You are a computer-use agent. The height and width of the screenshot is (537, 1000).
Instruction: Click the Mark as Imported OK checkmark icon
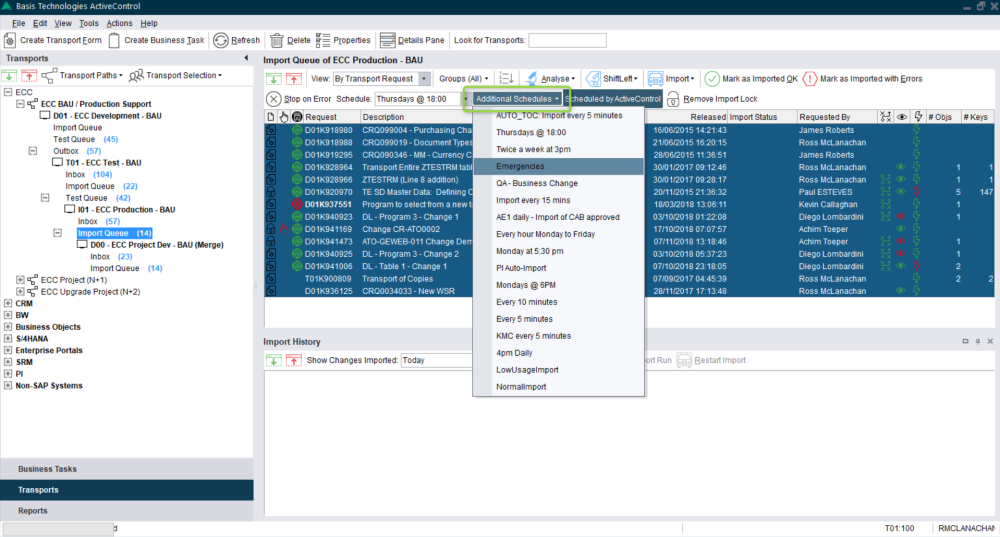pos(712,78)
